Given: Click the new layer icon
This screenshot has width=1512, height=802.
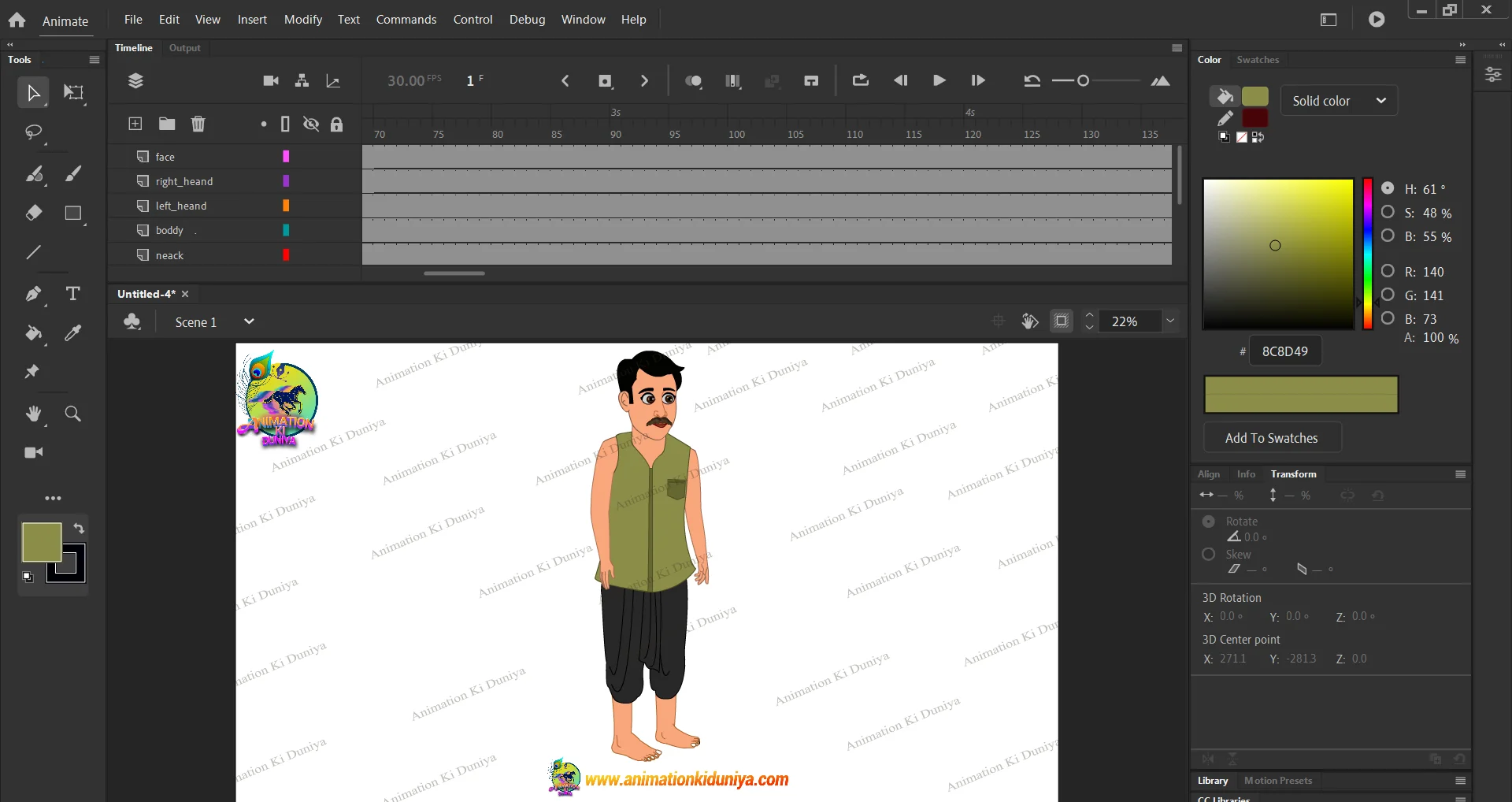Looking at the screenshot, I should click(135, 124).
